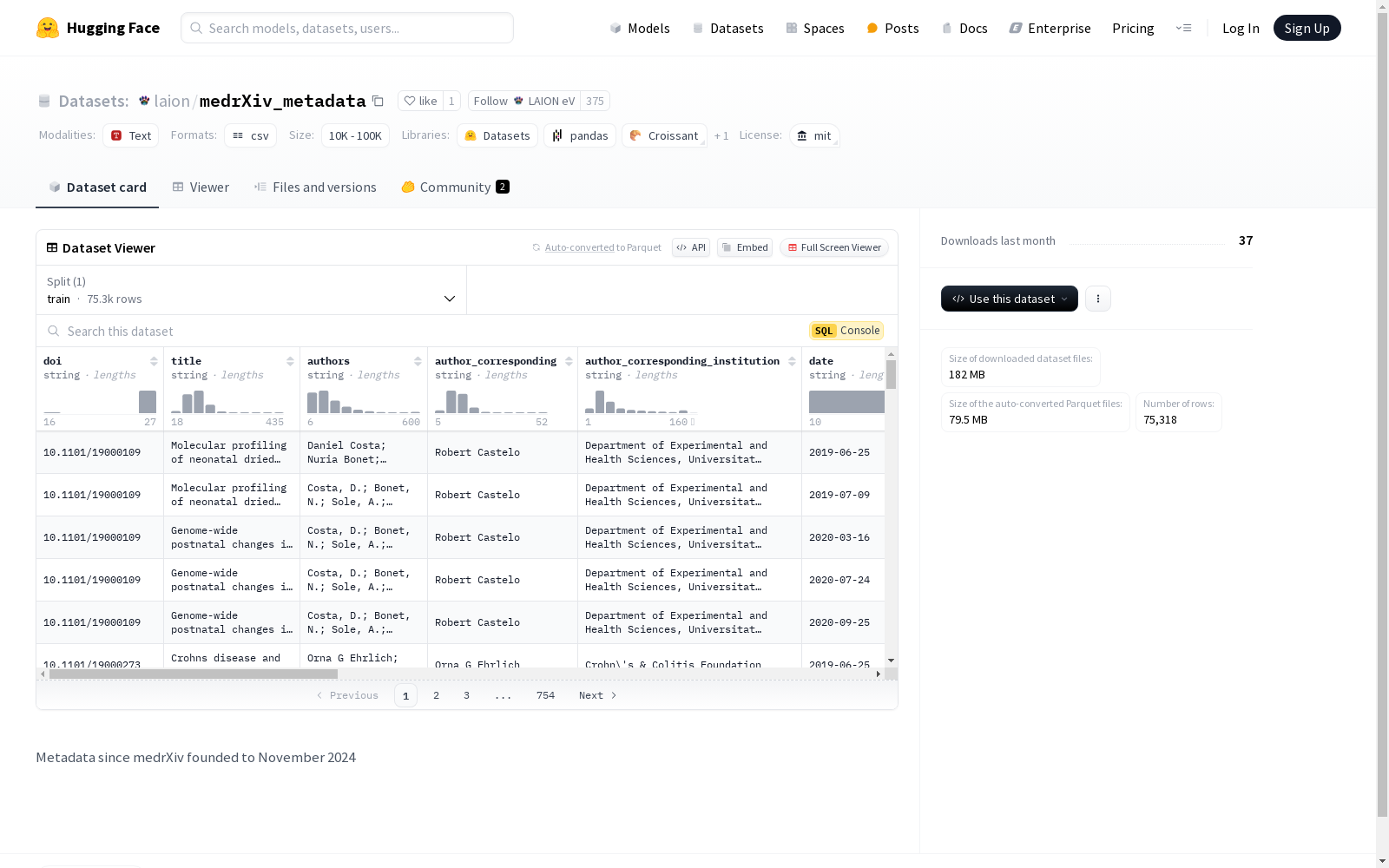Follow LAION eV organization
This screenshot has height=868, width=1389.
coord(524,101)
